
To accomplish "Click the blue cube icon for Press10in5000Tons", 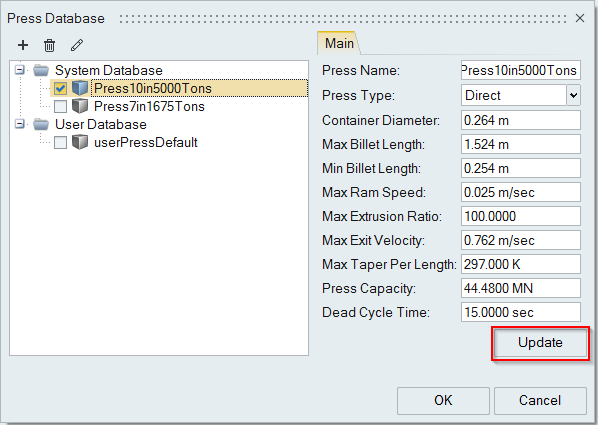I will point(80,88).
